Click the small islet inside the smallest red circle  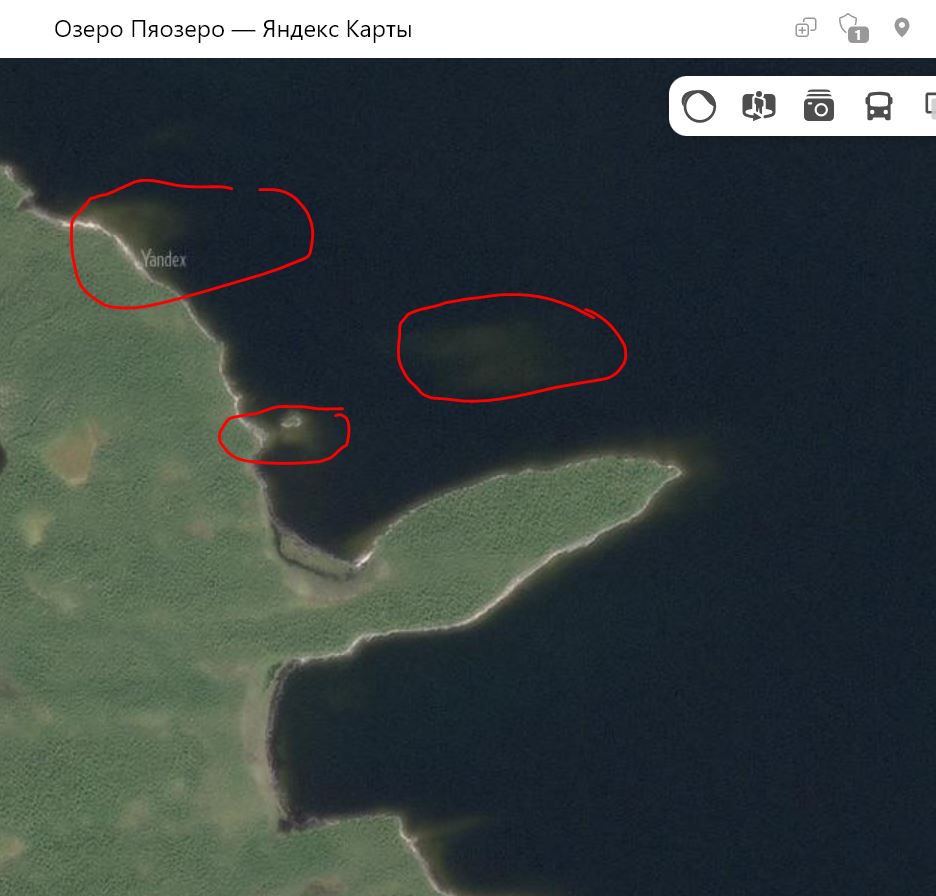291,422
